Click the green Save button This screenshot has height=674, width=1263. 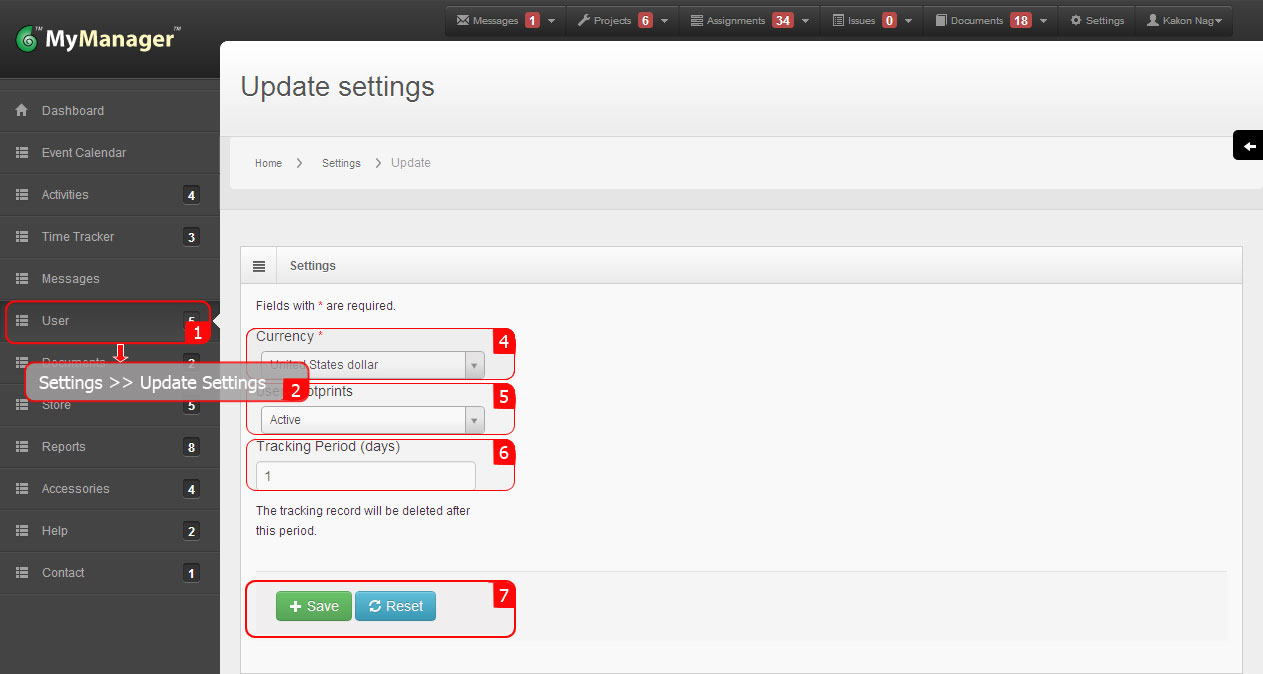(314, 606)
